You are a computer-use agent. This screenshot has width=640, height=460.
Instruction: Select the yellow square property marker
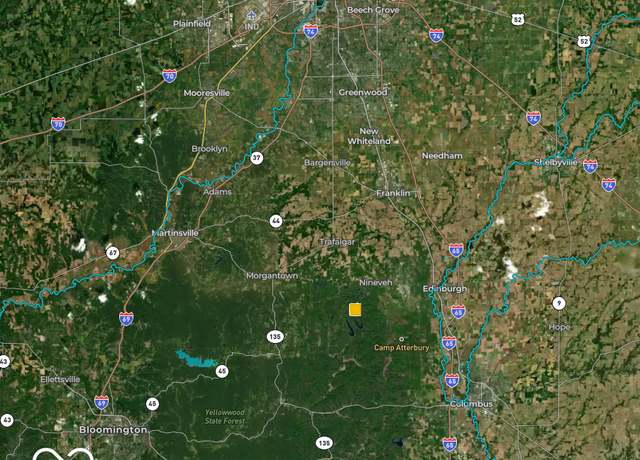[355, 310]
